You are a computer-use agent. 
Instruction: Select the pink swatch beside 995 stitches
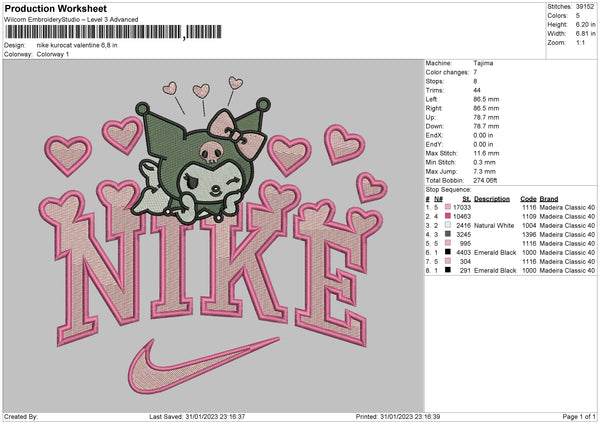click(448, 243)
